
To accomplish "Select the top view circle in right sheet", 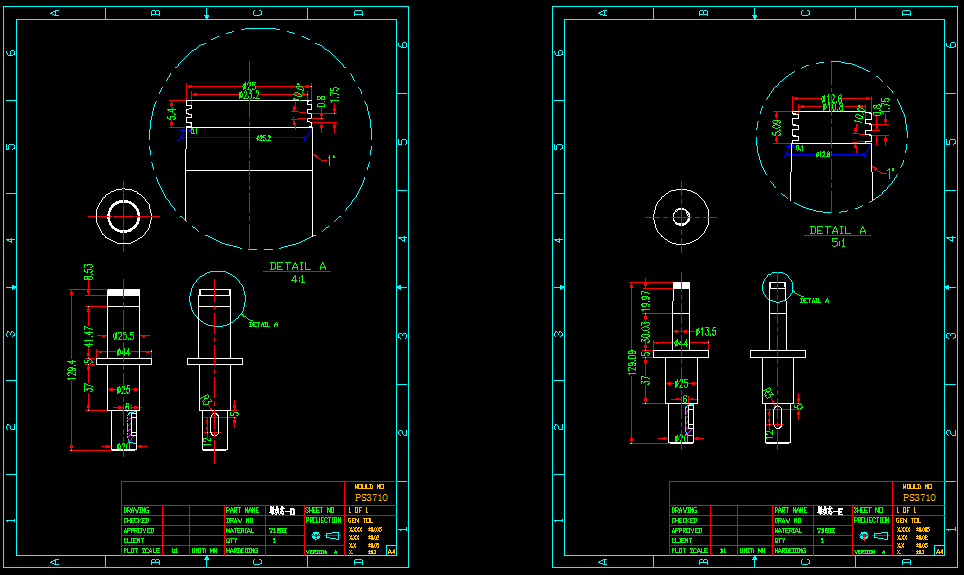I will pos(681,217).
